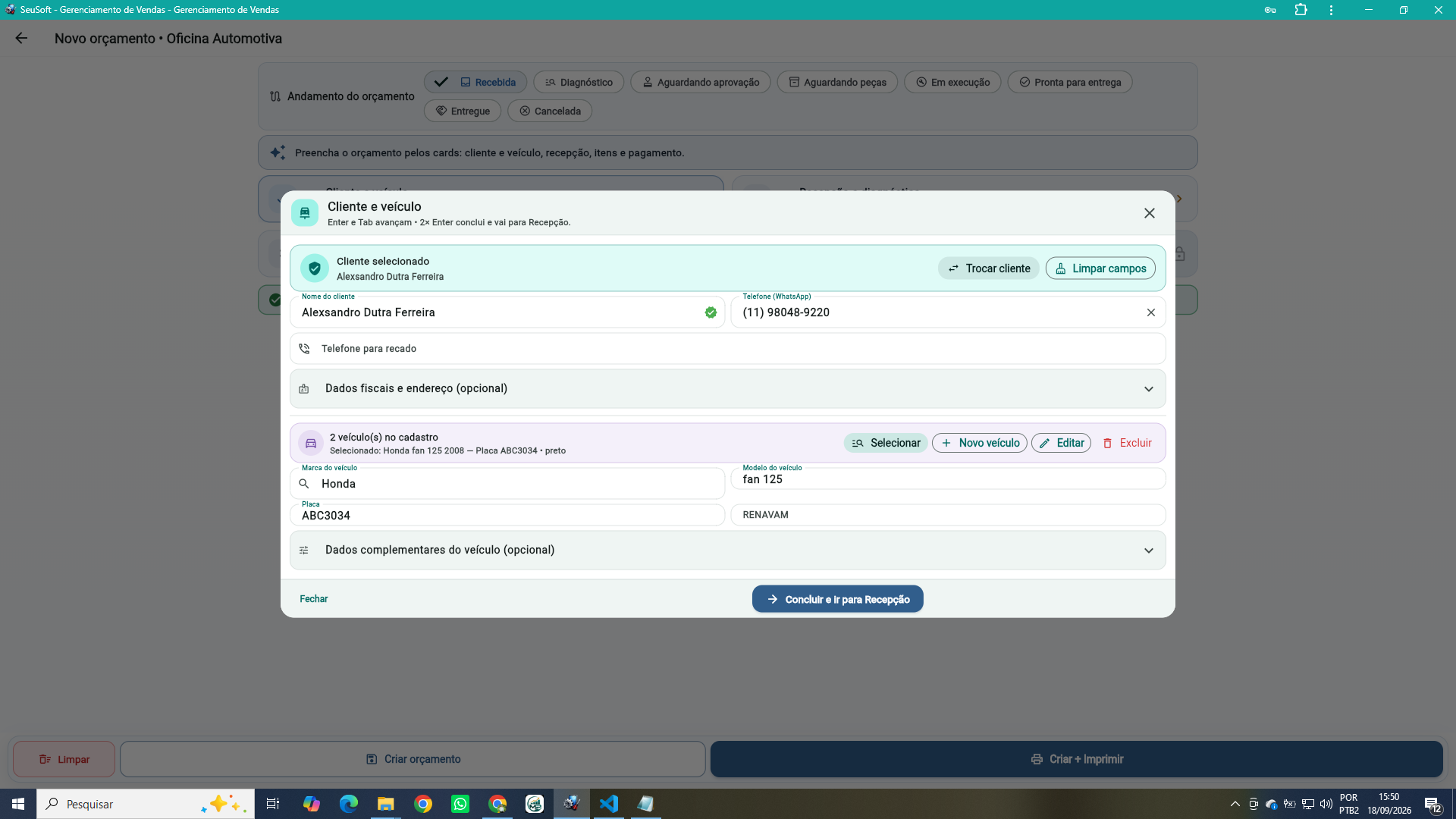Click the RENAVAM input field
The height and width of the screenshot is (819, 1456).
click(948, 515)
